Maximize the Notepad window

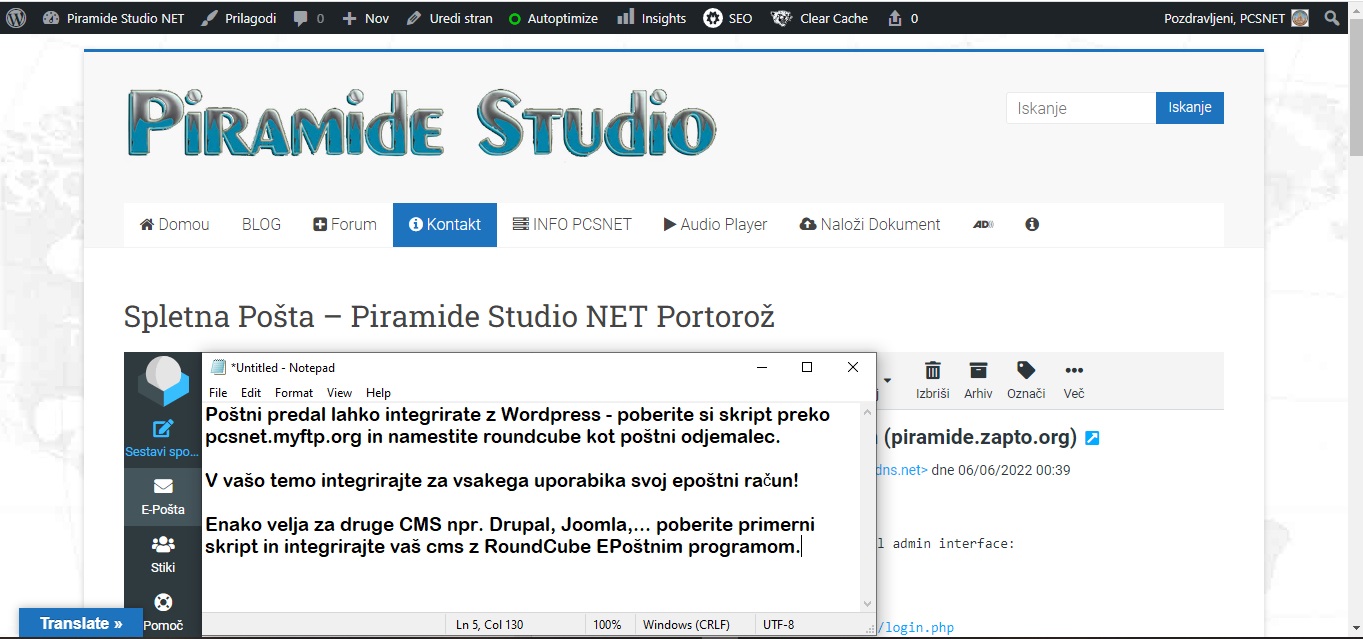tap(807, 367)
